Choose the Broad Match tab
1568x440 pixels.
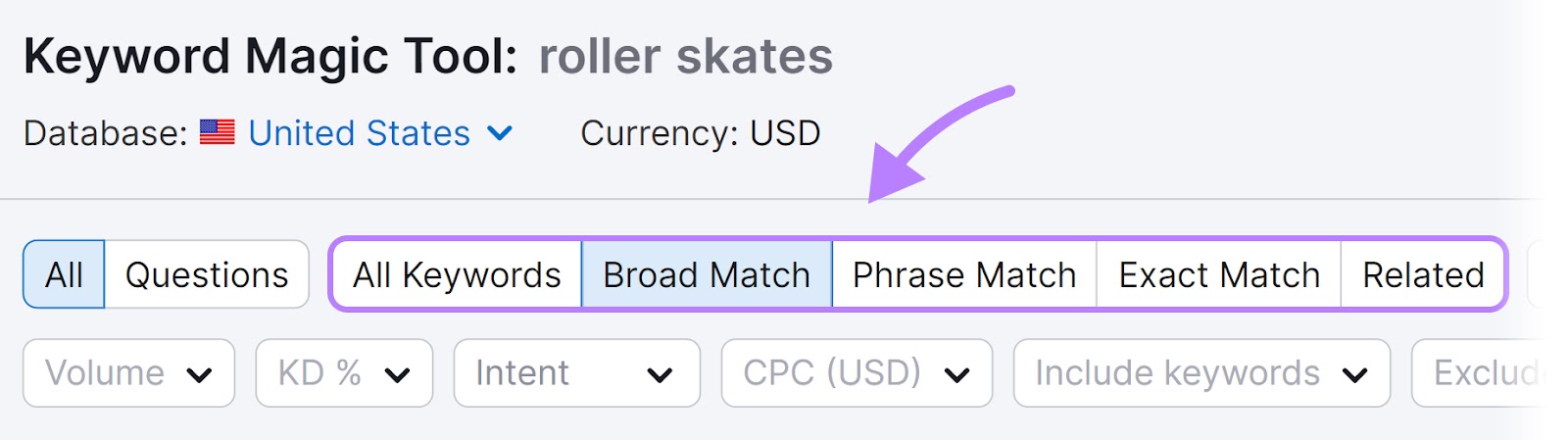click(x=707, y=275)
